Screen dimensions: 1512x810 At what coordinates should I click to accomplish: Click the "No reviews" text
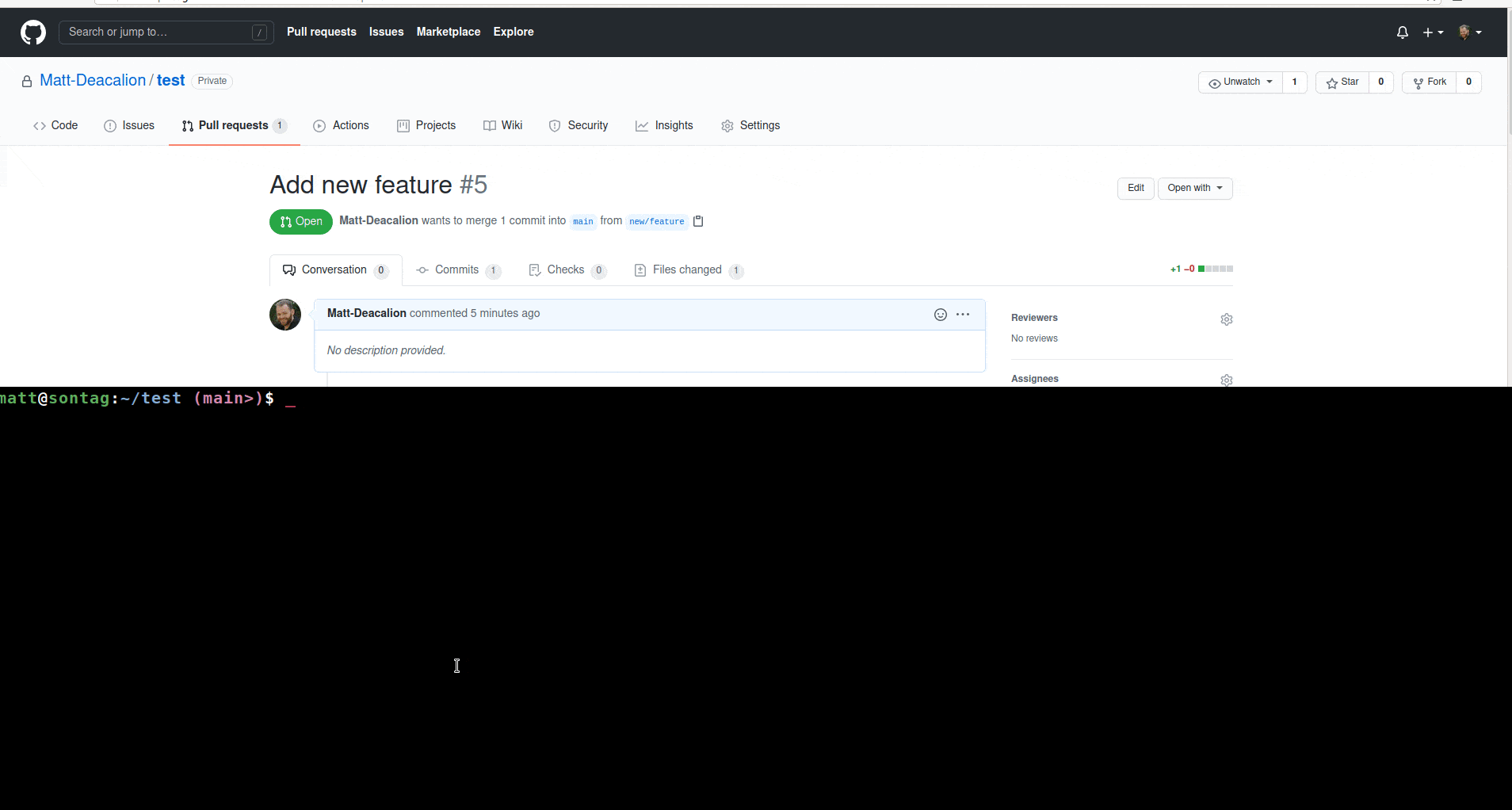pyautogui.click(x=1034, y=338)
